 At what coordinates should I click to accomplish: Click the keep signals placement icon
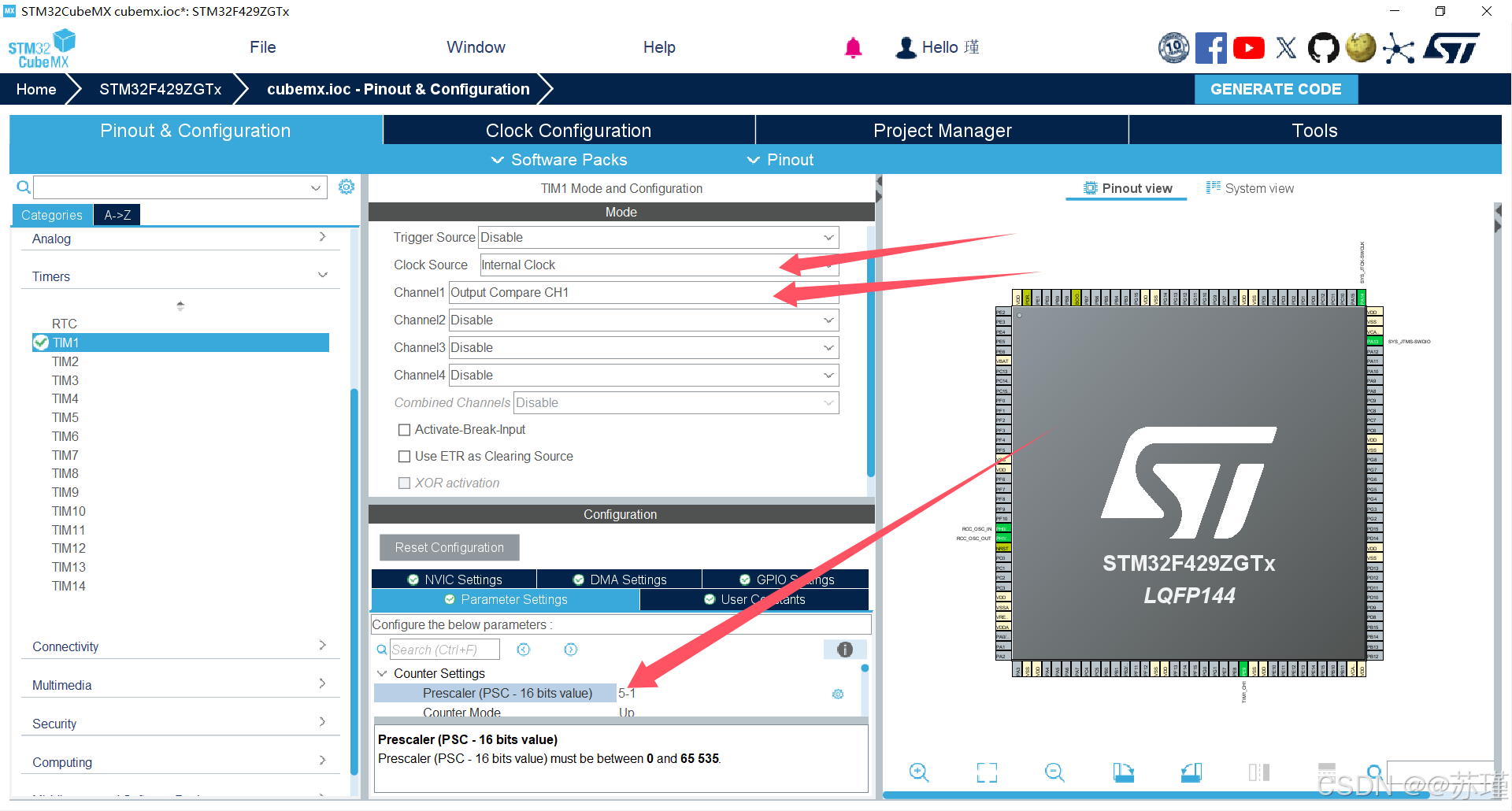click(1327, 771)
